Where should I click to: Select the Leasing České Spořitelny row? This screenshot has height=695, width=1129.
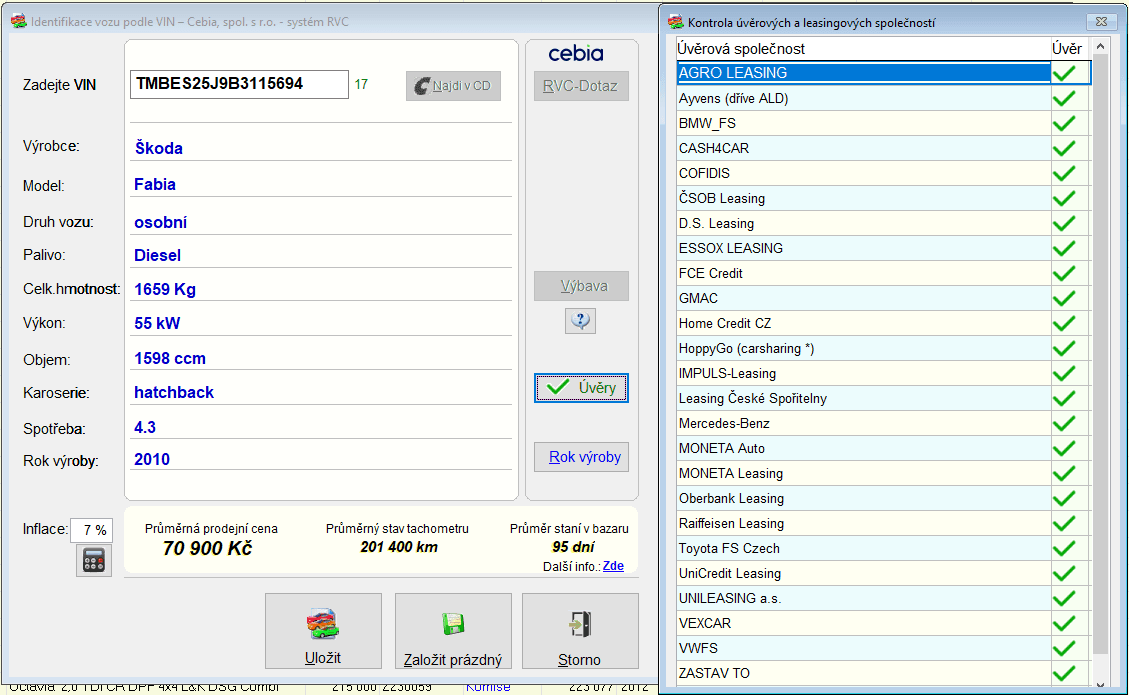pyautogui.click(x=883, y=398)
